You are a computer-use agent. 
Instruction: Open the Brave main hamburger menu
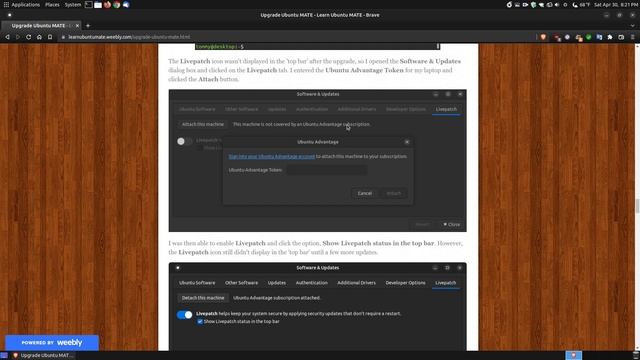[x=633, y=37]
